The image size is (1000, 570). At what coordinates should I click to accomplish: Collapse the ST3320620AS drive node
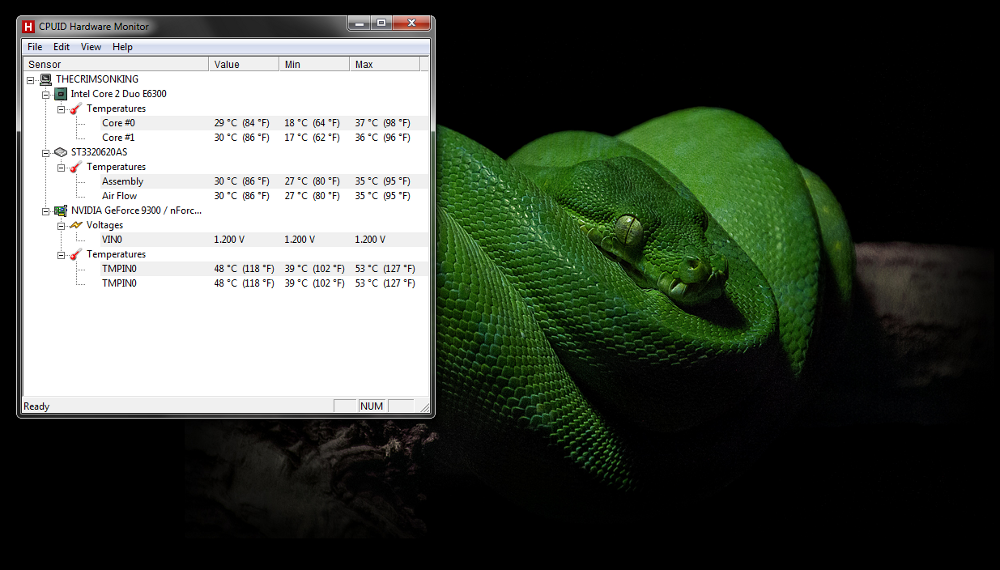point(46,153)
